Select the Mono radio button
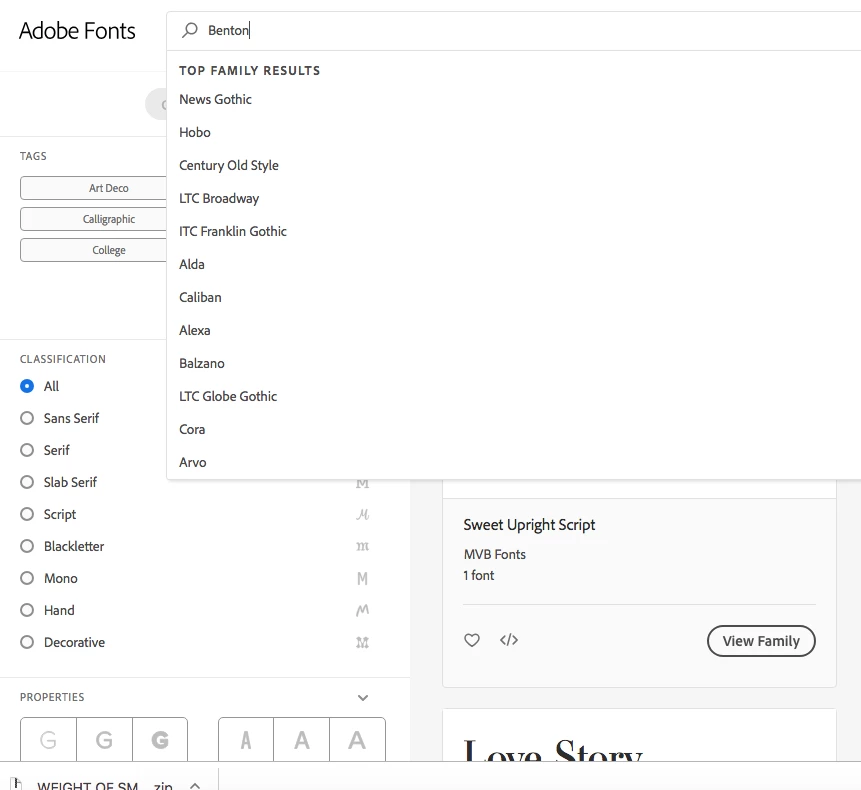 [x=27, y=578]
